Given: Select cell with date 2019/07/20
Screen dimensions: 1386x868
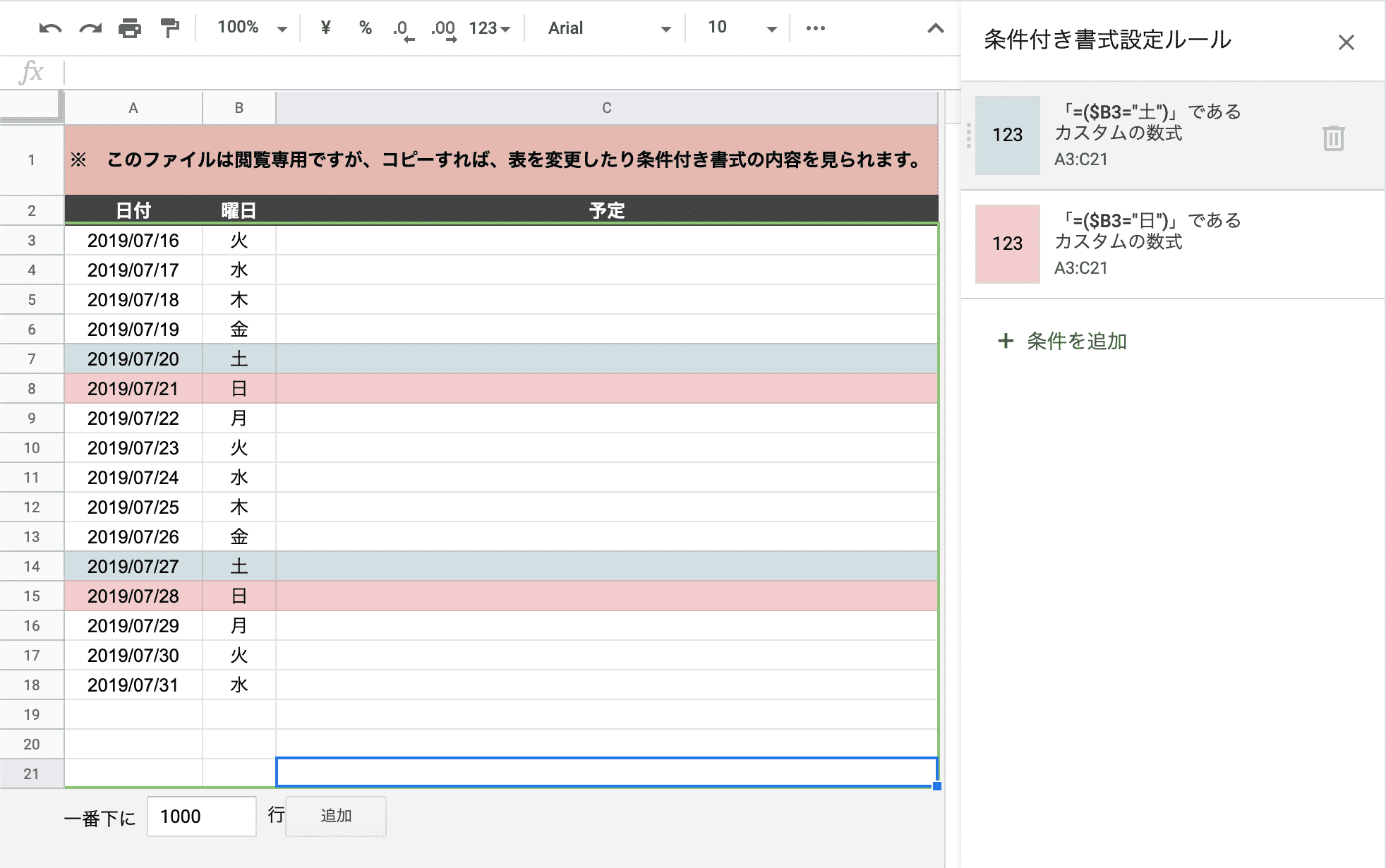Looking at the screenshot, I should (133, 359).
